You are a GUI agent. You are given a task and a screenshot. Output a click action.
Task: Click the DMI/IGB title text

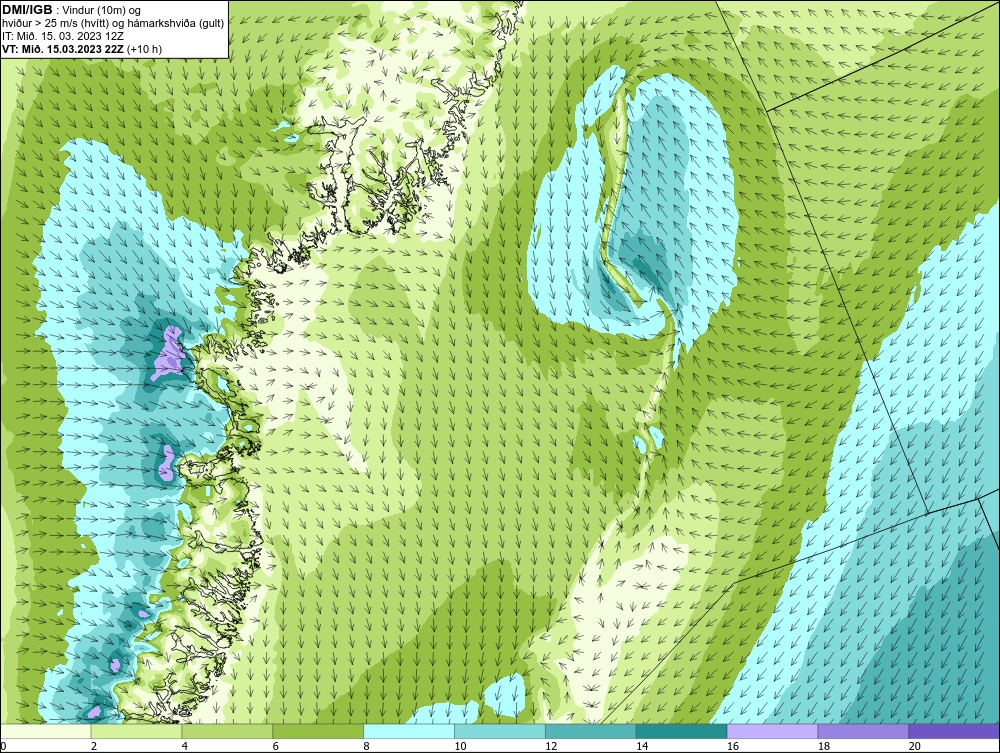tap(27, 10)
